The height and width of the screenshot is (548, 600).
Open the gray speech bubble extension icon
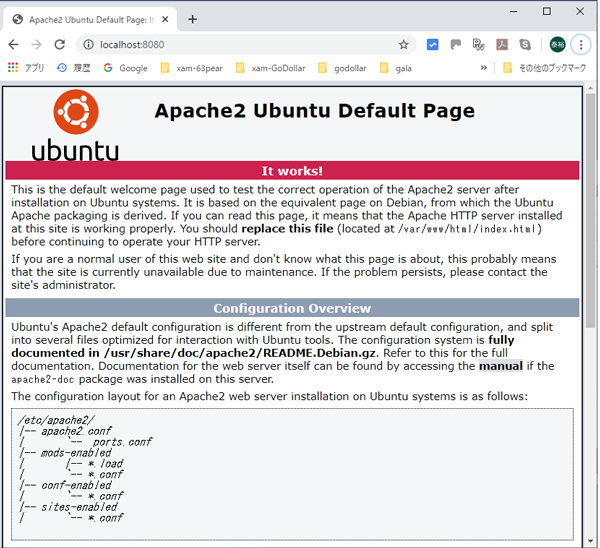[455, 45]
